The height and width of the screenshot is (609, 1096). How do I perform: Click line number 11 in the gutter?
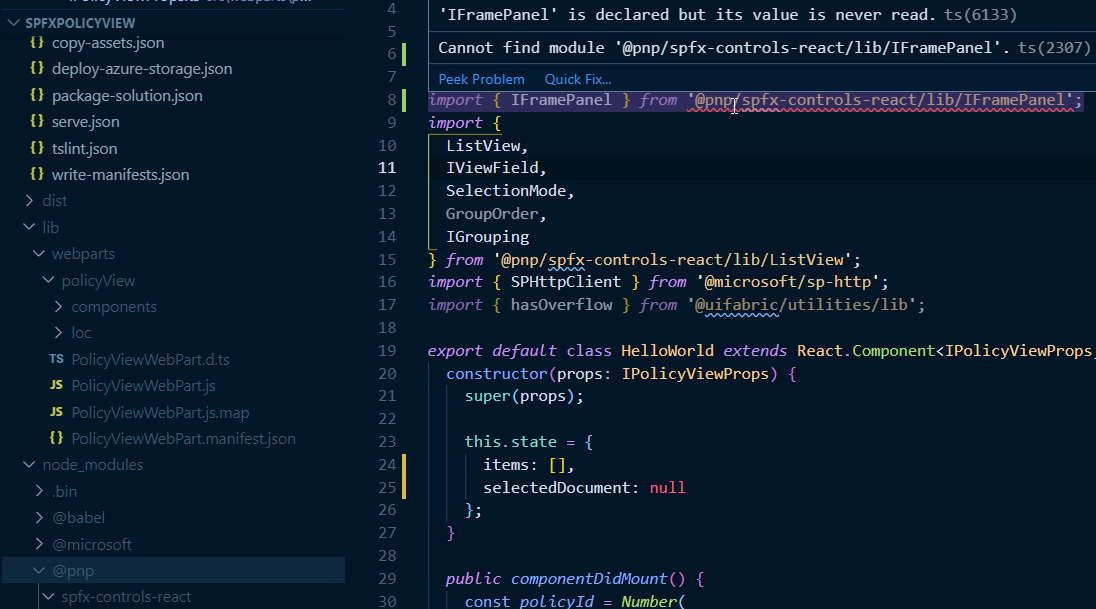388,167
